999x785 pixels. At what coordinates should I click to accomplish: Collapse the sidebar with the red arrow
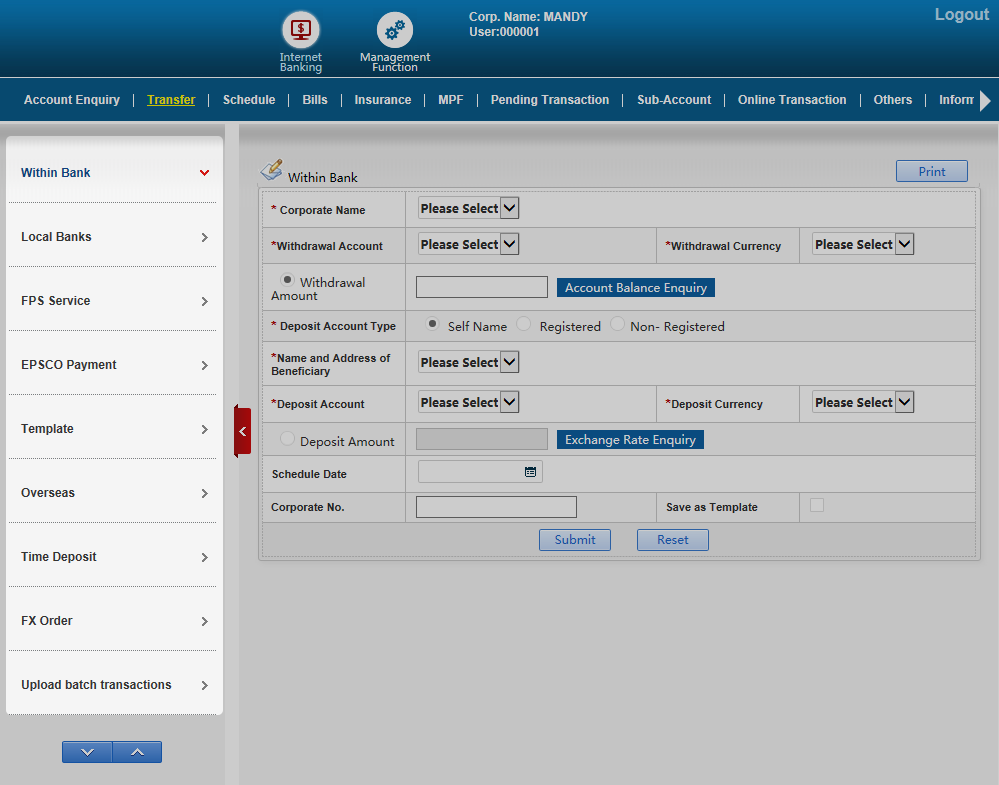click(x=242, y=431)
